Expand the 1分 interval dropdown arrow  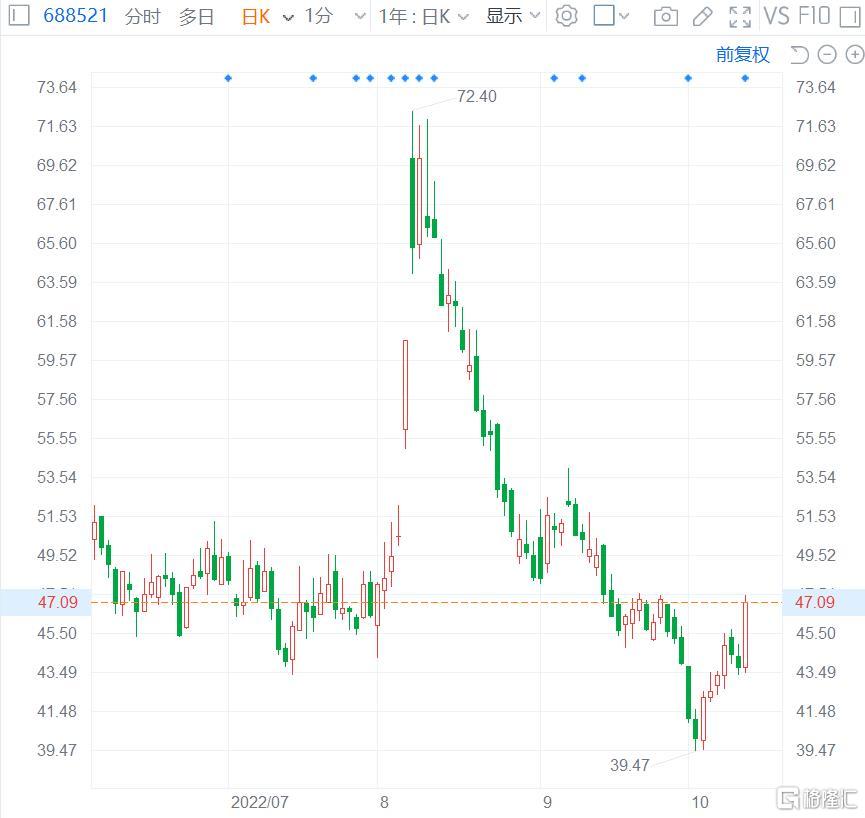[x=360, y=16]
